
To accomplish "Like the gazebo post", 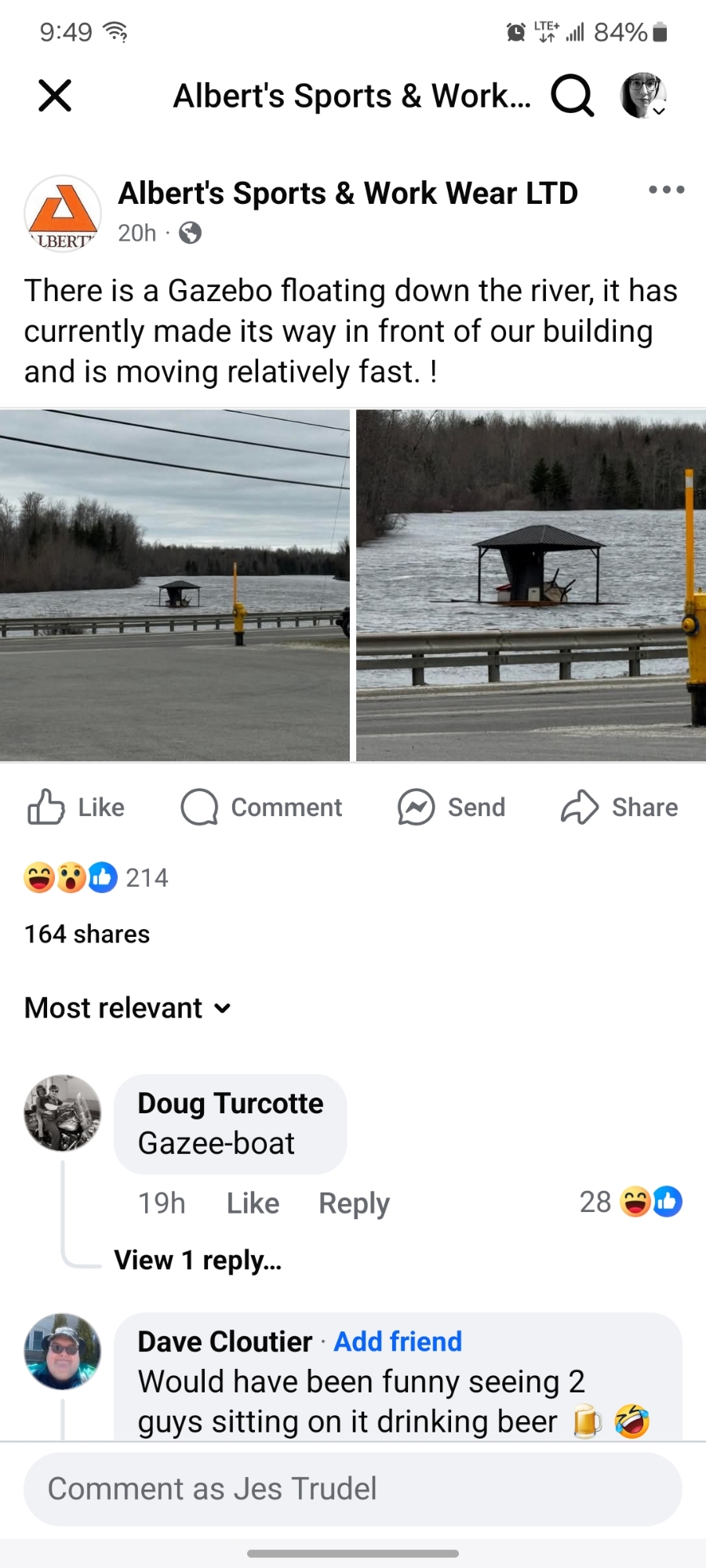I will tap(76, 807).
